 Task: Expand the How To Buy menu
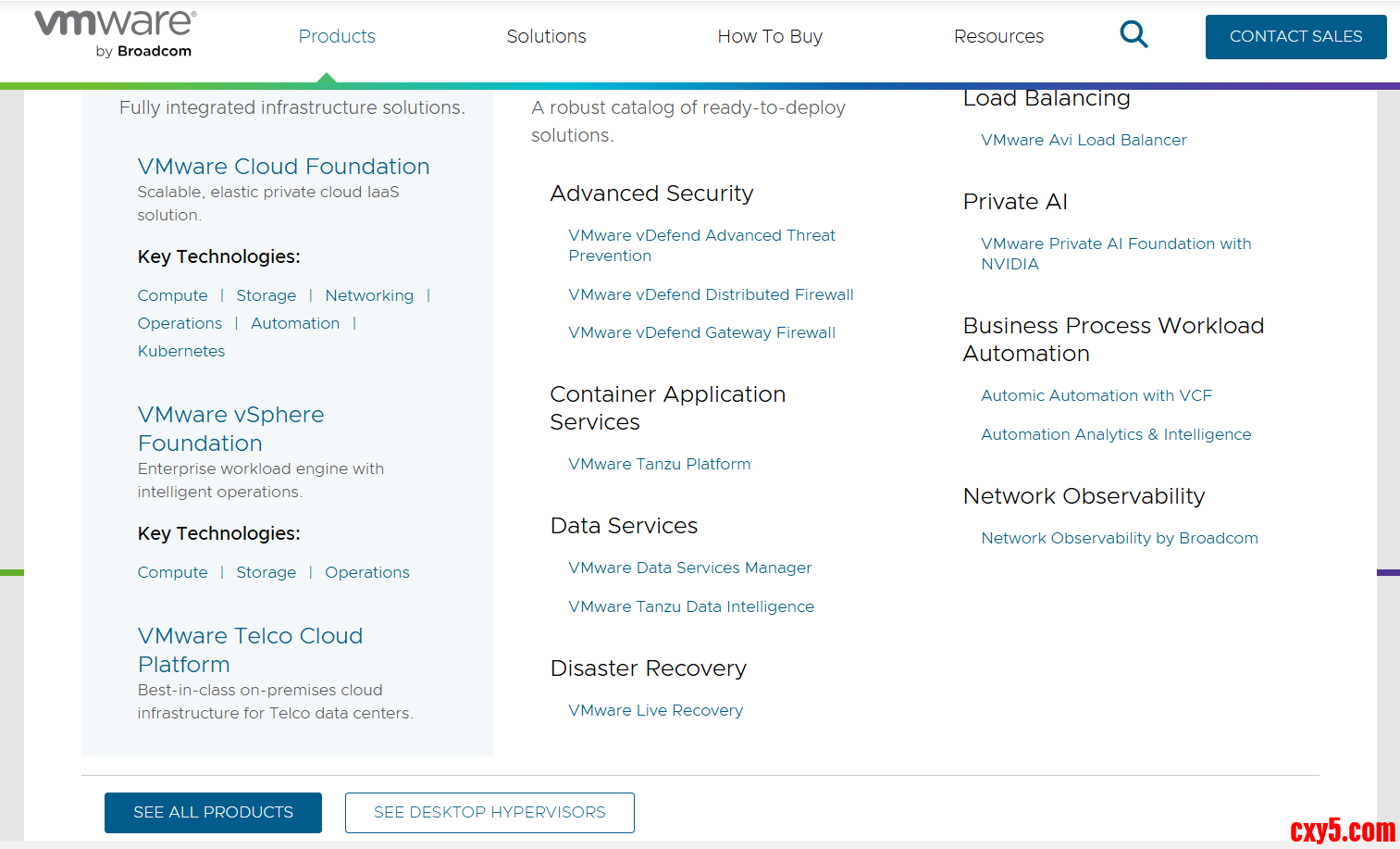coord(770,36)
